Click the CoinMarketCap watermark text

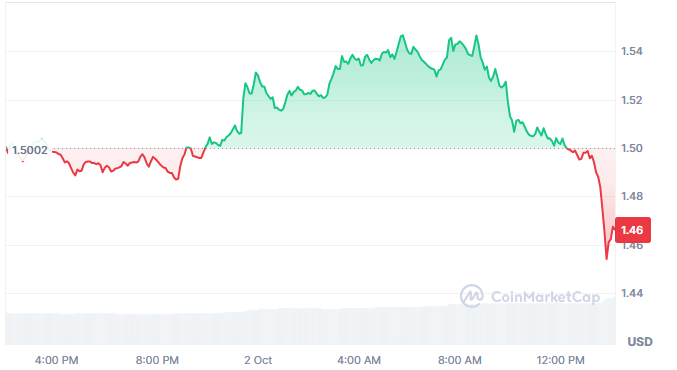545,297
